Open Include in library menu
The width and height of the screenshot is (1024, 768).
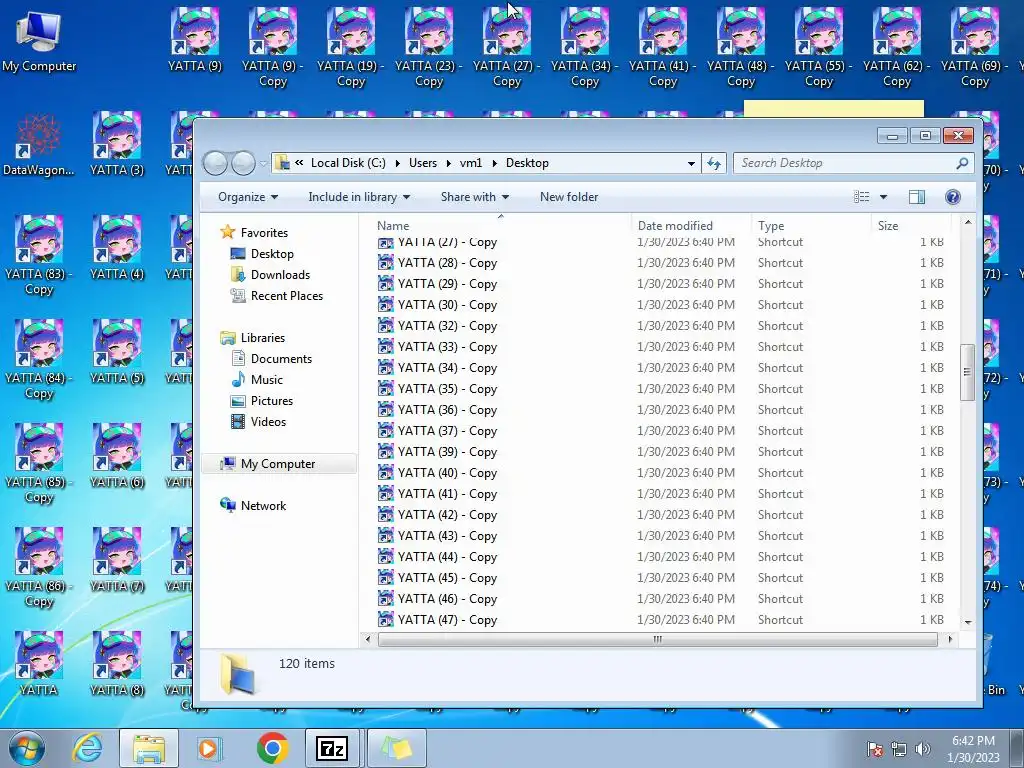click(359, 197)
